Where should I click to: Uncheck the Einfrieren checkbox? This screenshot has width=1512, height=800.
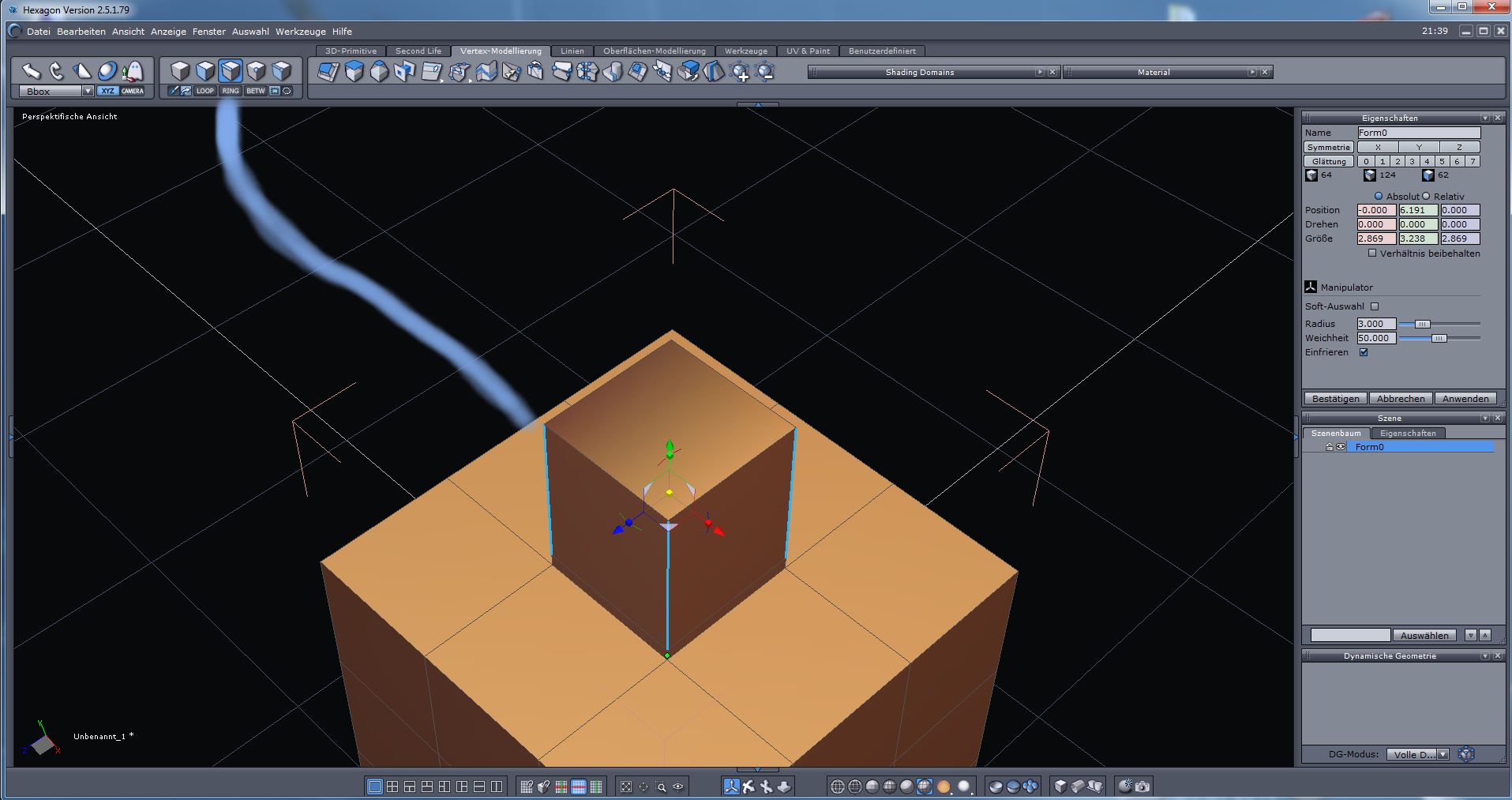click(x=1364, y=352)
